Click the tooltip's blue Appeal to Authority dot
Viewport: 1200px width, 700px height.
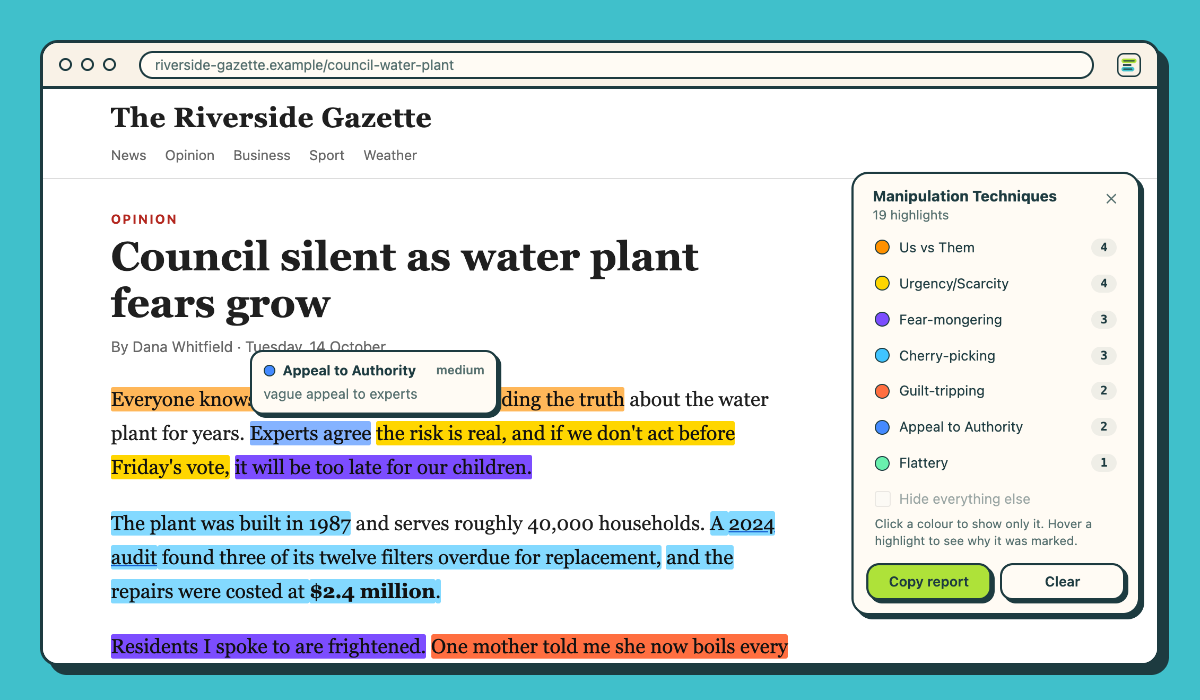point(269,371)
